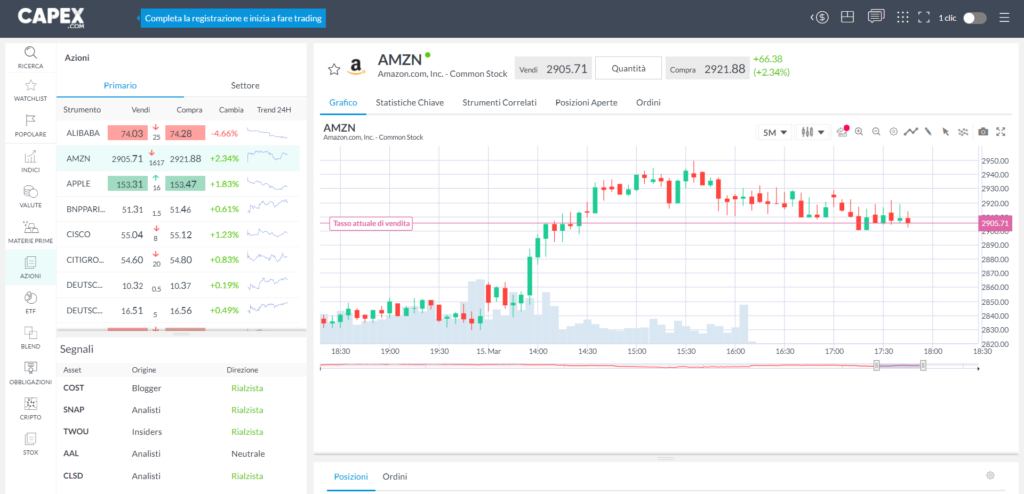The height and width of the screenshot is (494, 1024).
Task: Click the Compra 2921.88 buy button
Action: pos(707,68)
